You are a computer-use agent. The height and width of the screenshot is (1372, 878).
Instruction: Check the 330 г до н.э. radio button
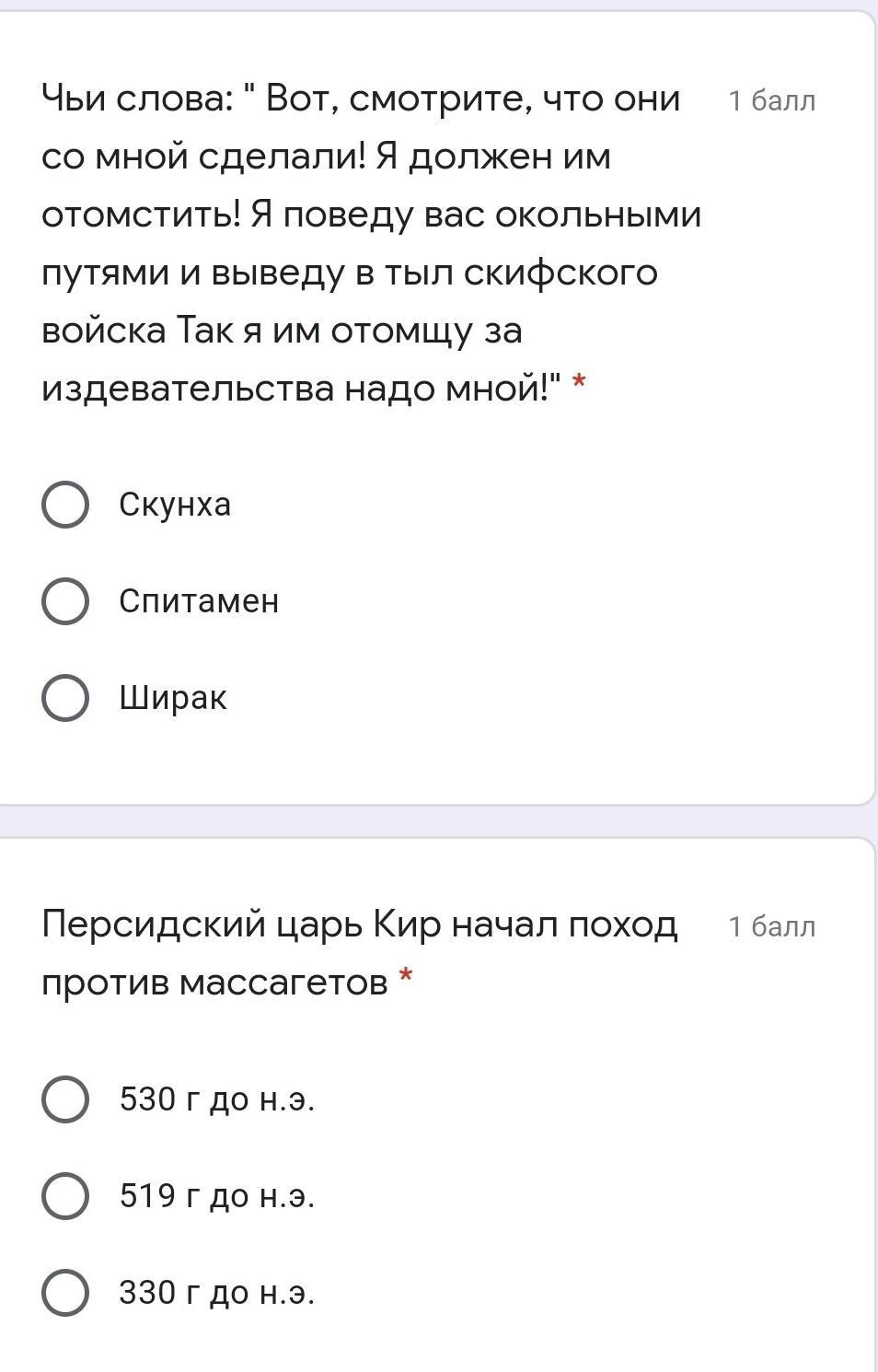click(x=65, y=1293)
